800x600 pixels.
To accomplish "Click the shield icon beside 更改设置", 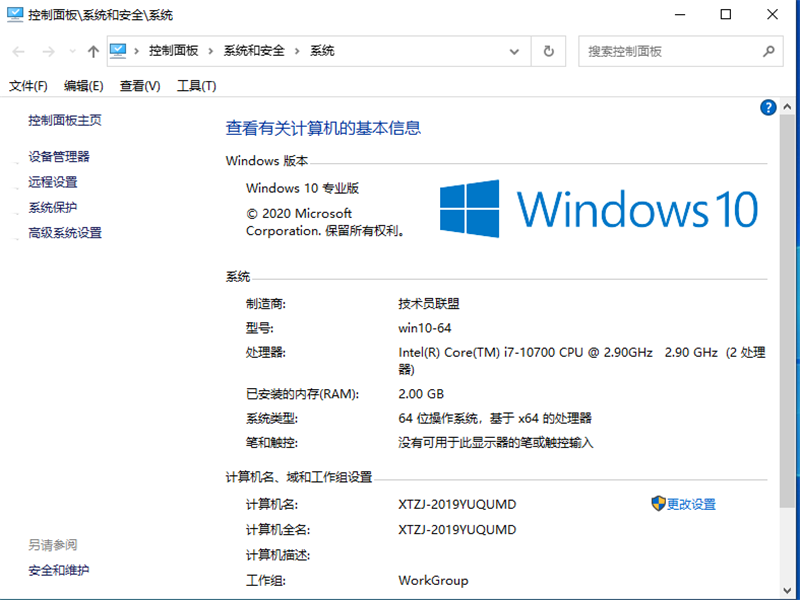I will pos(657,504).
